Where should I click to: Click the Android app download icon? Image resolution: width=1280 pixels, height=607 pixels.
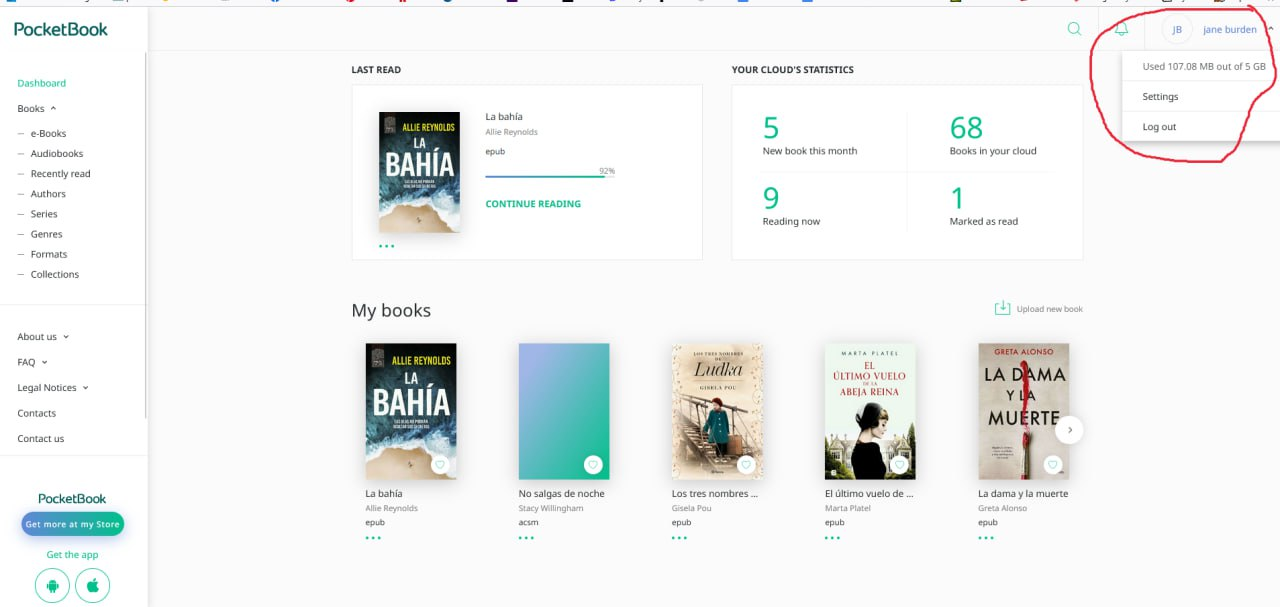click(x=52, y=586)
